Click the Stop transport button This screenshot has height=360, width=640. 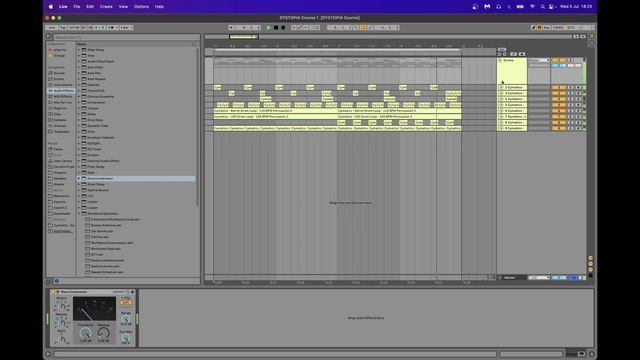276,28
